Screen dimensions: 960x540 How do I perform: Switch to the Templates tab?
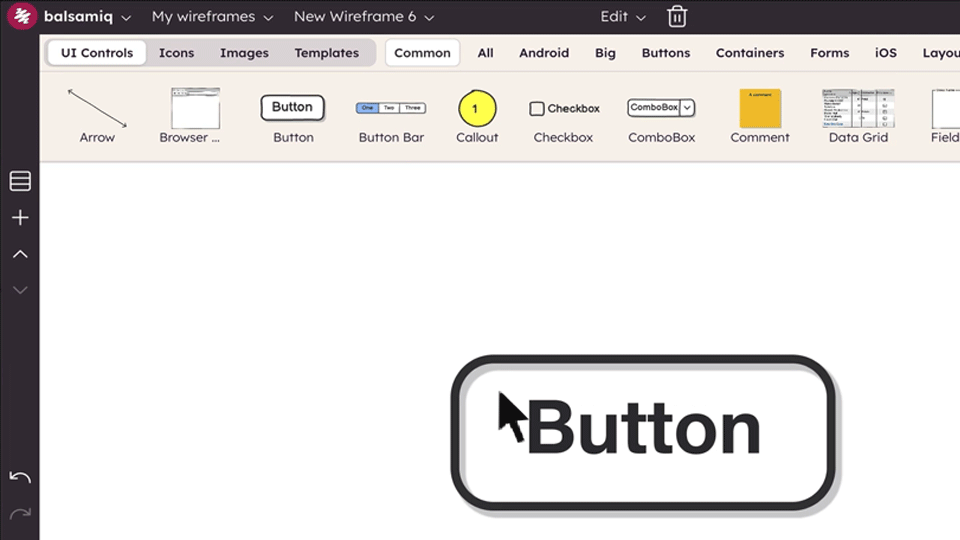(326, 53)
